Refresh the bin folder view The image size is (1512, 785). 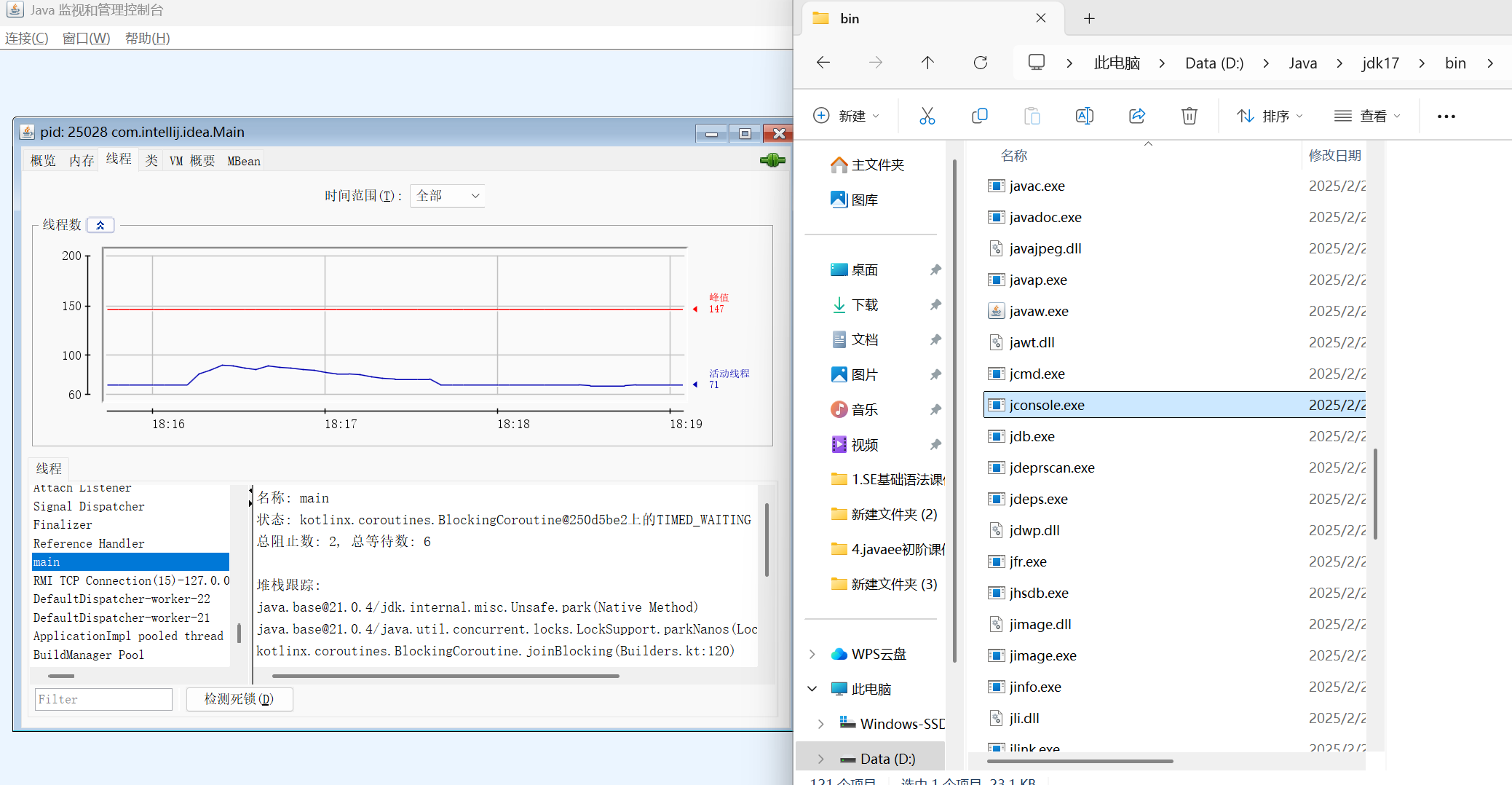click(x=981, y=63)
